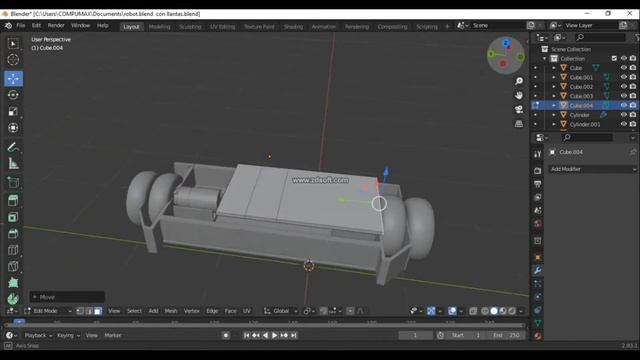640x360 pixels.
Task: Open the World properties tab
Action: [538, 224]
